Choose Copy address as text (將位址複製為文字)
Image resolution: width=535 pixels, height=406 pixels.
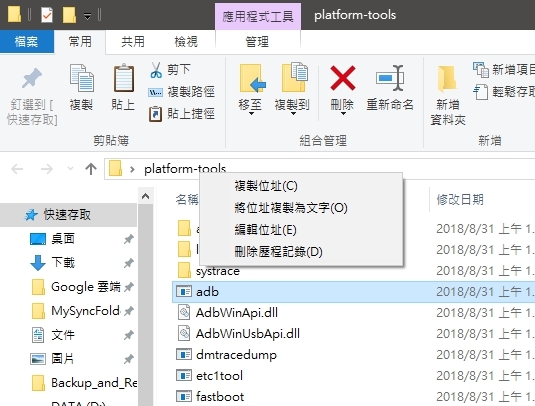(301, 208)
